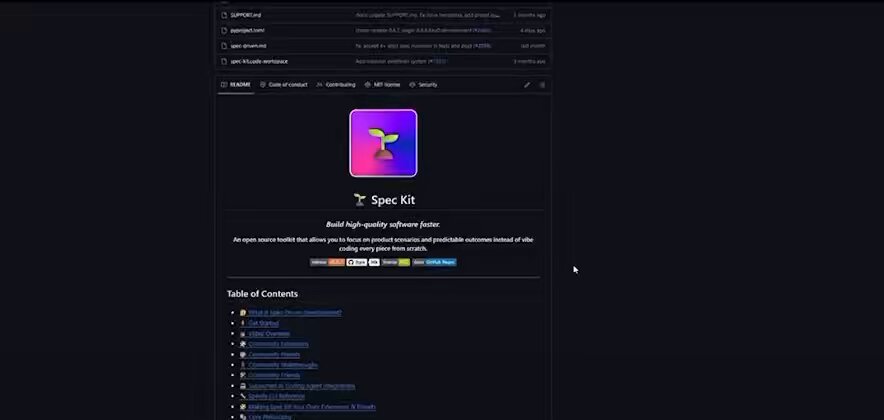
Task: Open the pyproject.toml row commit message
Action: click(423, 30)
